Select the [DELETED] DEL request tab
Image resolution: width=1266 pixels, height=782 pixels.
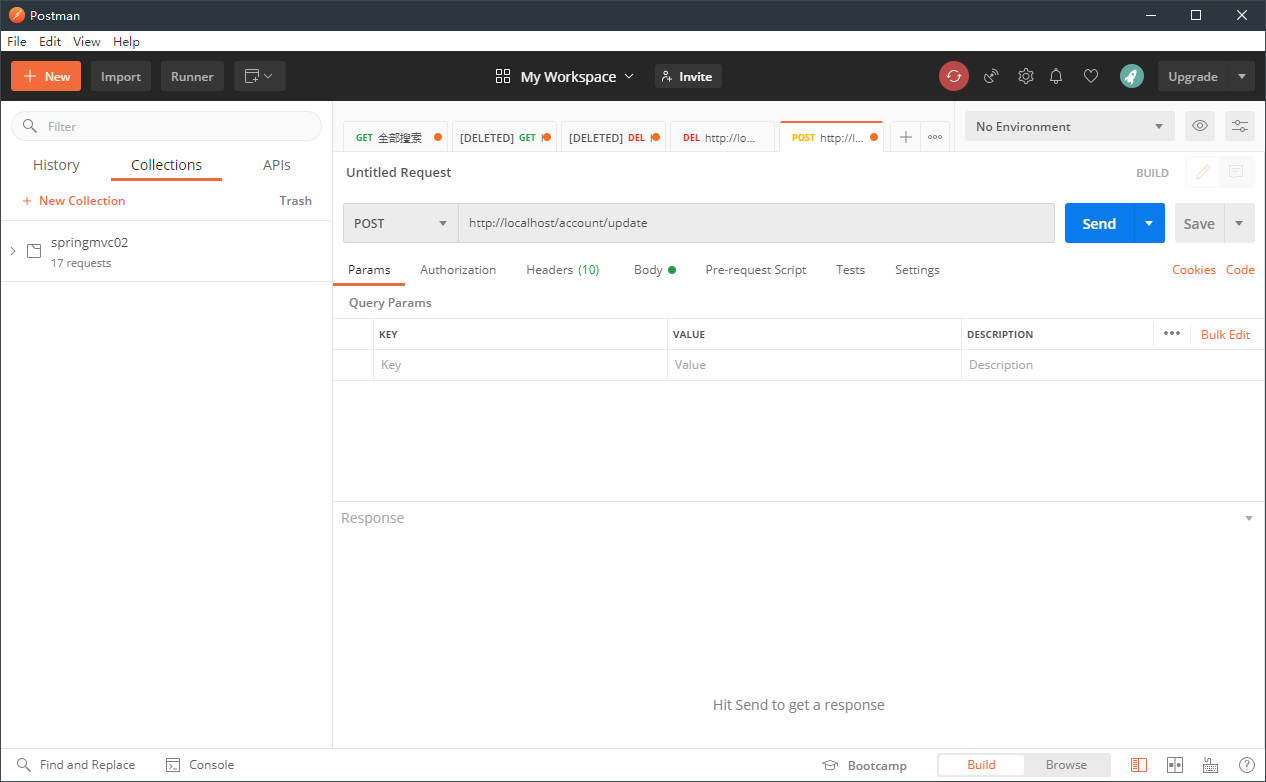613,137
